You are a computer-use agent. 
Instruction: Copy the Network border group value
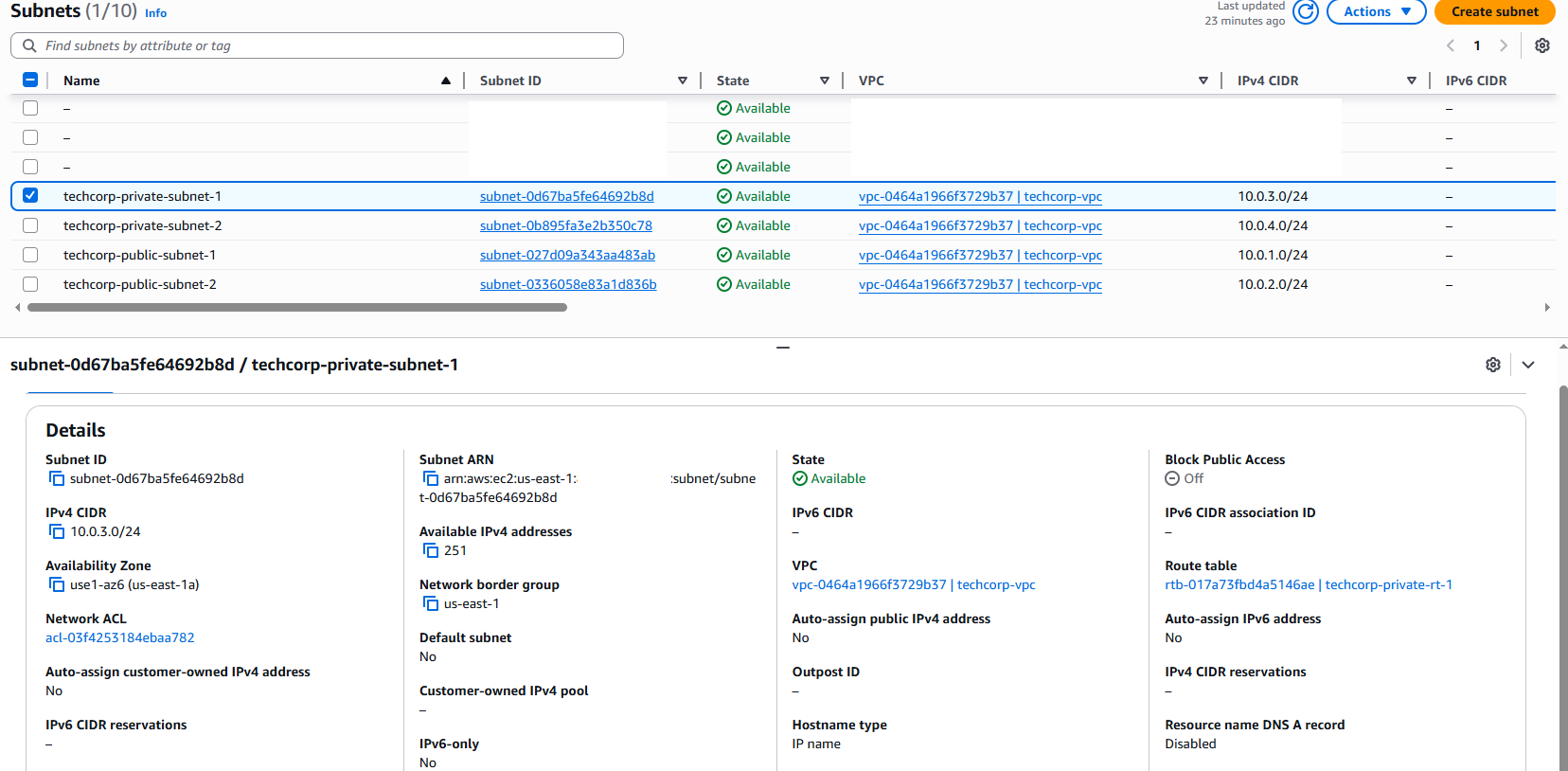431,604
